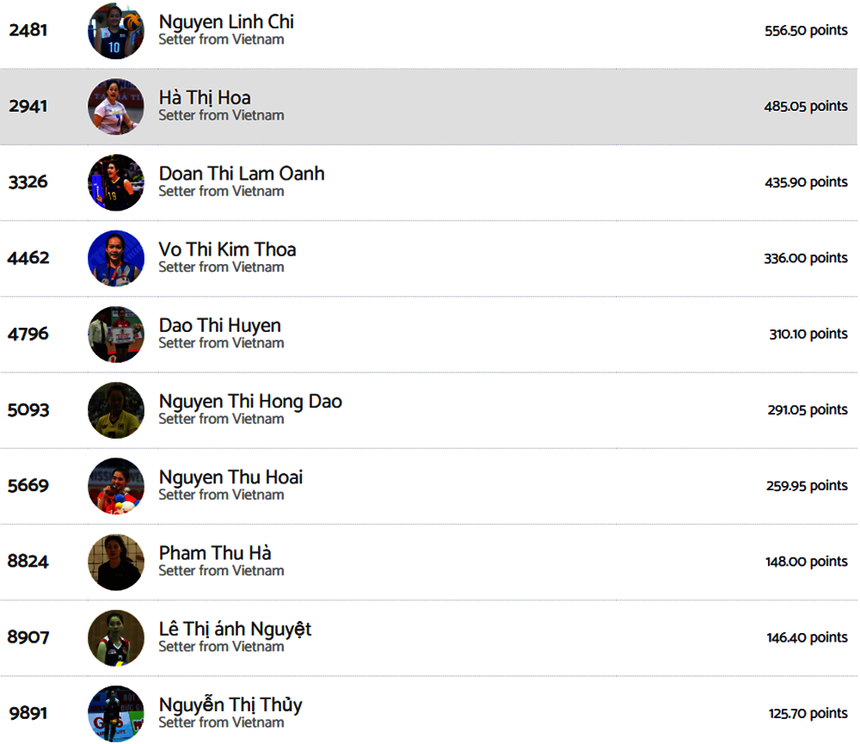The height and width of the screenshot is (744, 860).
Task: Open the Nguyen Thi Hong Dao link
Action: tap(250, 402)
